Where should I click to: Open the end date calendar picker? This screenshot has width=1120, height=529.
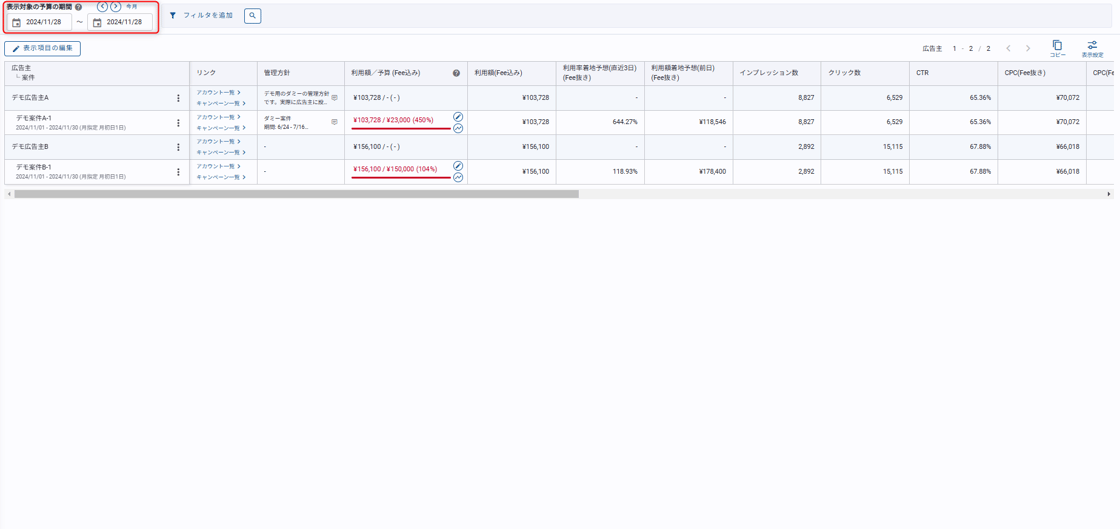pos(97,22)
